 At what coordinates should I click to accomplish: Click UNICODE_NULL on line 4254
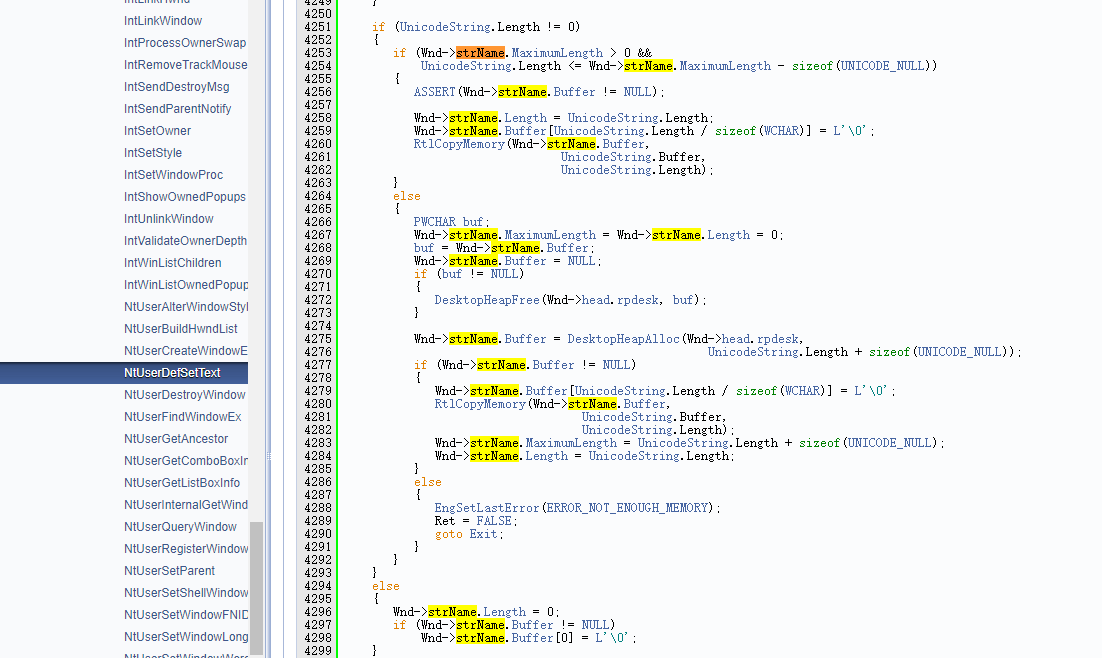click(883, 66)
